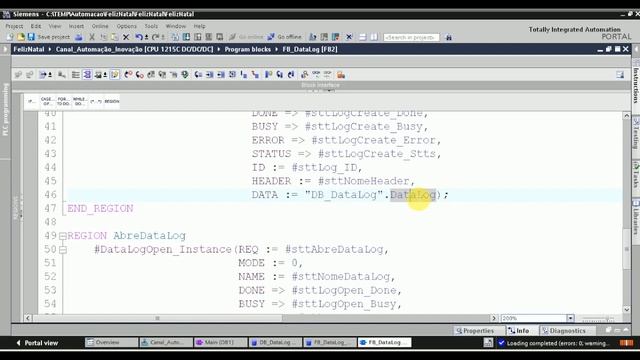Click the Save project disk icon
This screenshot has width=640, height=360.
tap(31, 37)
